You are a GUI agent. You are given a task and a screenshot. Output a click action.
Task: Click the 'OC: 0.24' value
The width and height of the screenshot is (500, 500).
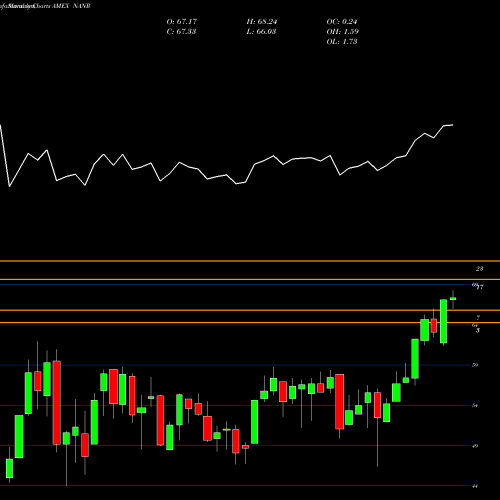(342, 22)
